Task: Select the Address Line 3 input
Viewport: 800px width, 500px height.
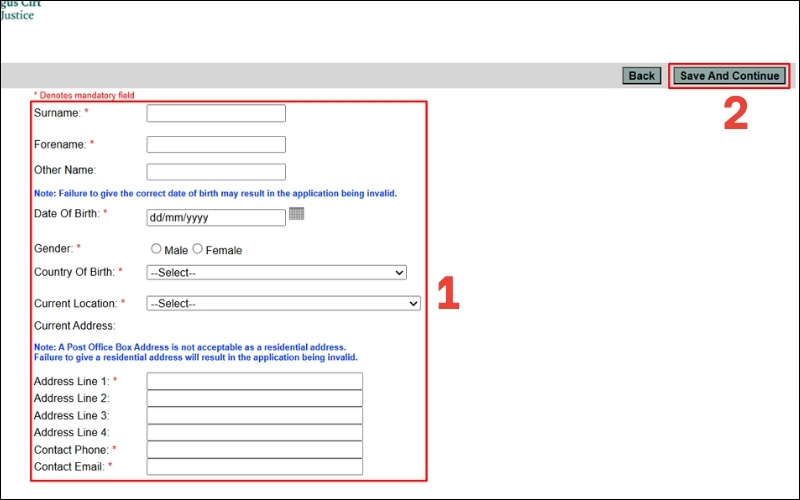Action: (254, 415)
